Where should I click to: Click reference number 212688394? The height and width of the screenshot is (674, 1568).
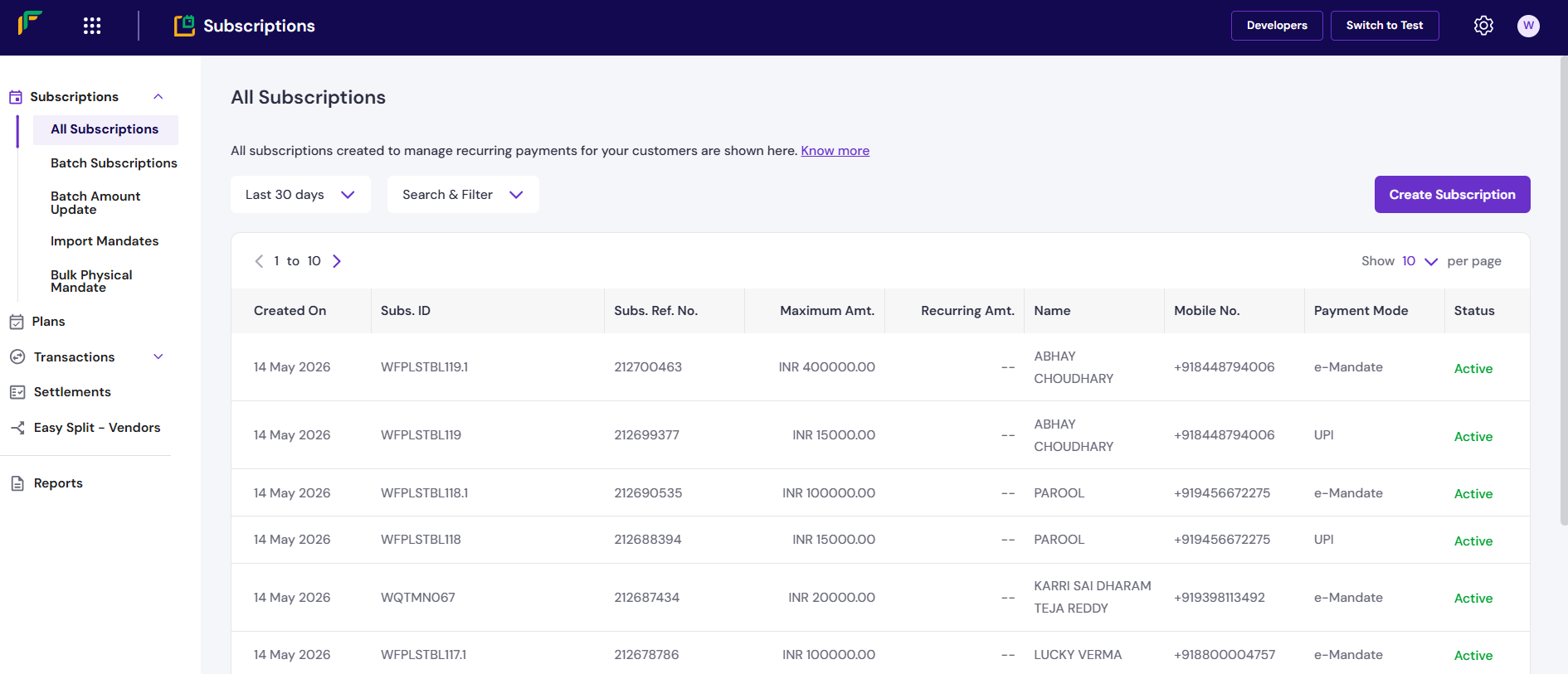pyautogui.click(x=648, y=540)
